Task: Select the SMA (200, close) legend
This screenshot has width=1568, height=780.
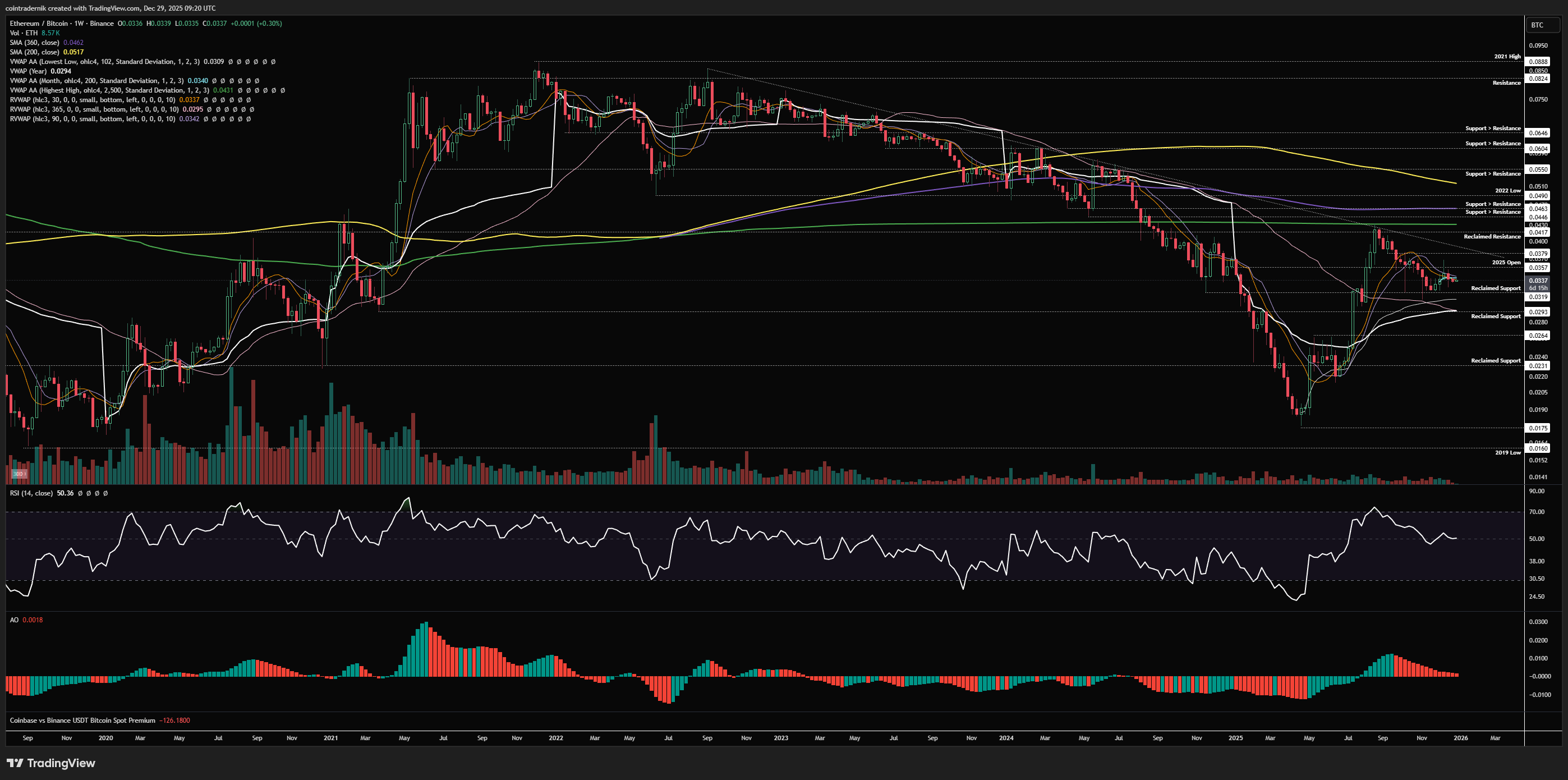Action: tap(34, 52)
